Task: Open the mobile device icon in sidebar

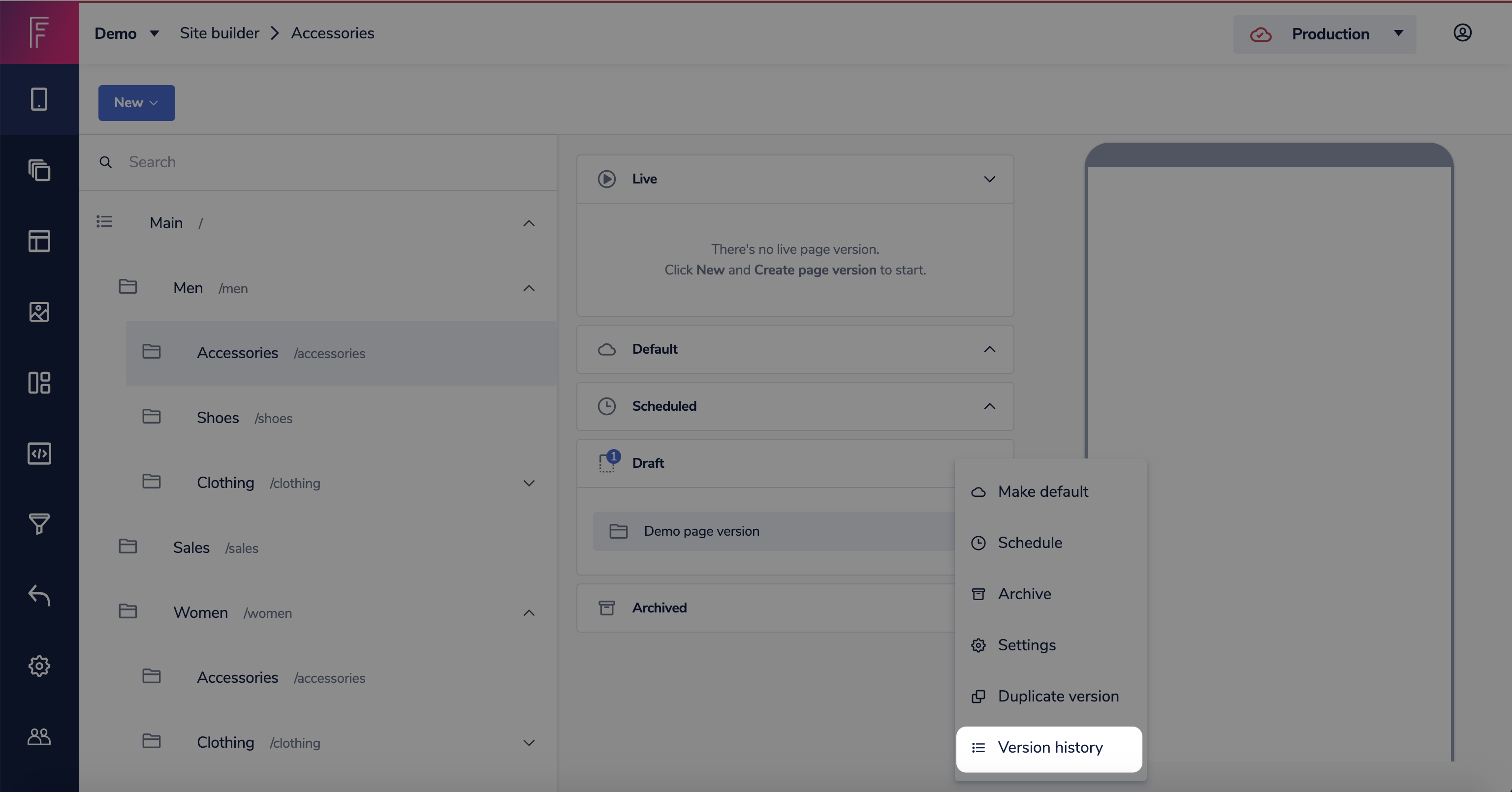Action: (39, 99)
